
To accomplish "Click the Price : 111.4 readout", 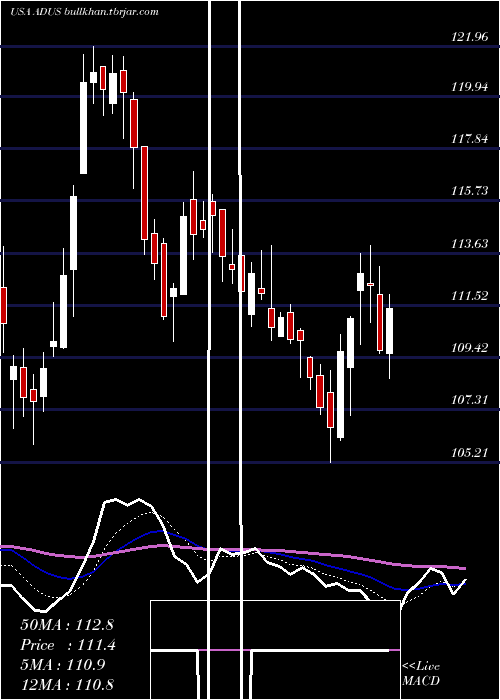I will [68, 645].
